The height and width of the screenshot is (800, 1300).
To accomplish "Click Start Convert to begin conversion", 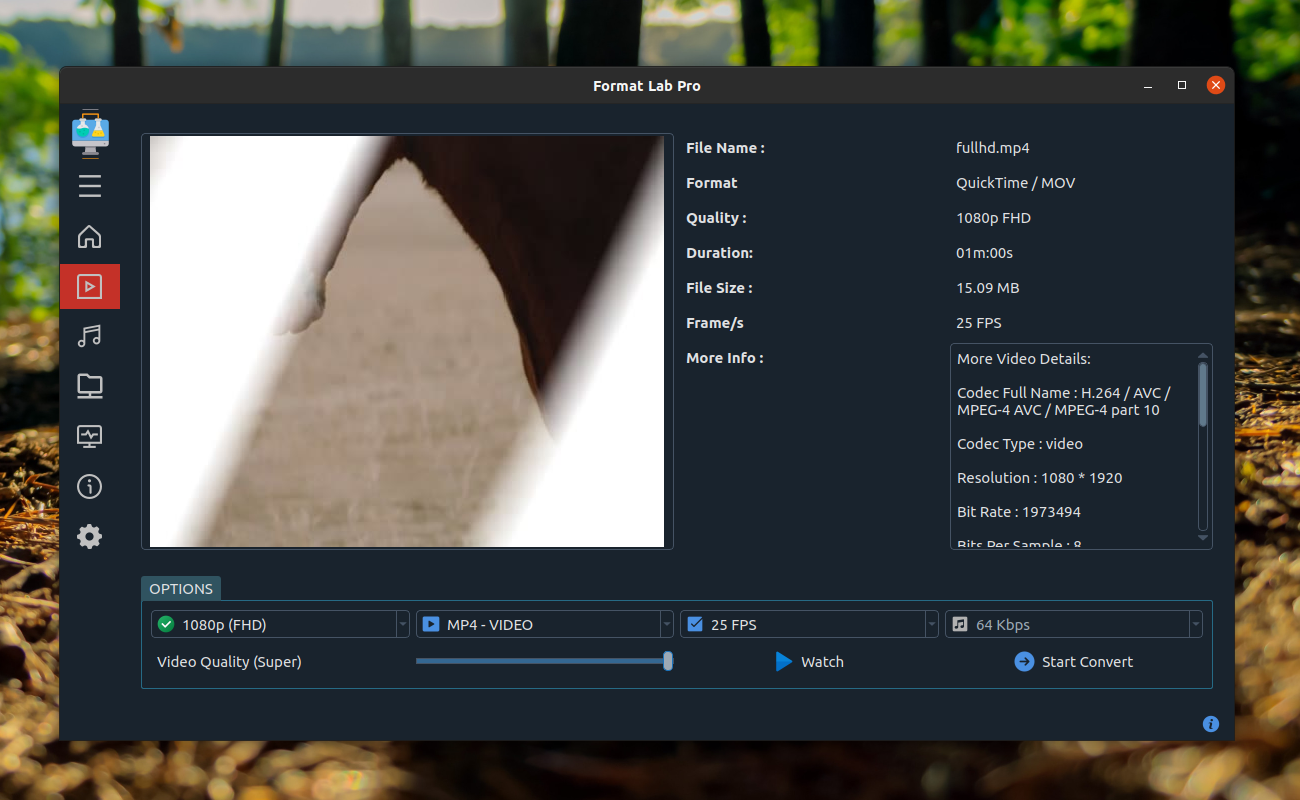I will click(1073, 661).
